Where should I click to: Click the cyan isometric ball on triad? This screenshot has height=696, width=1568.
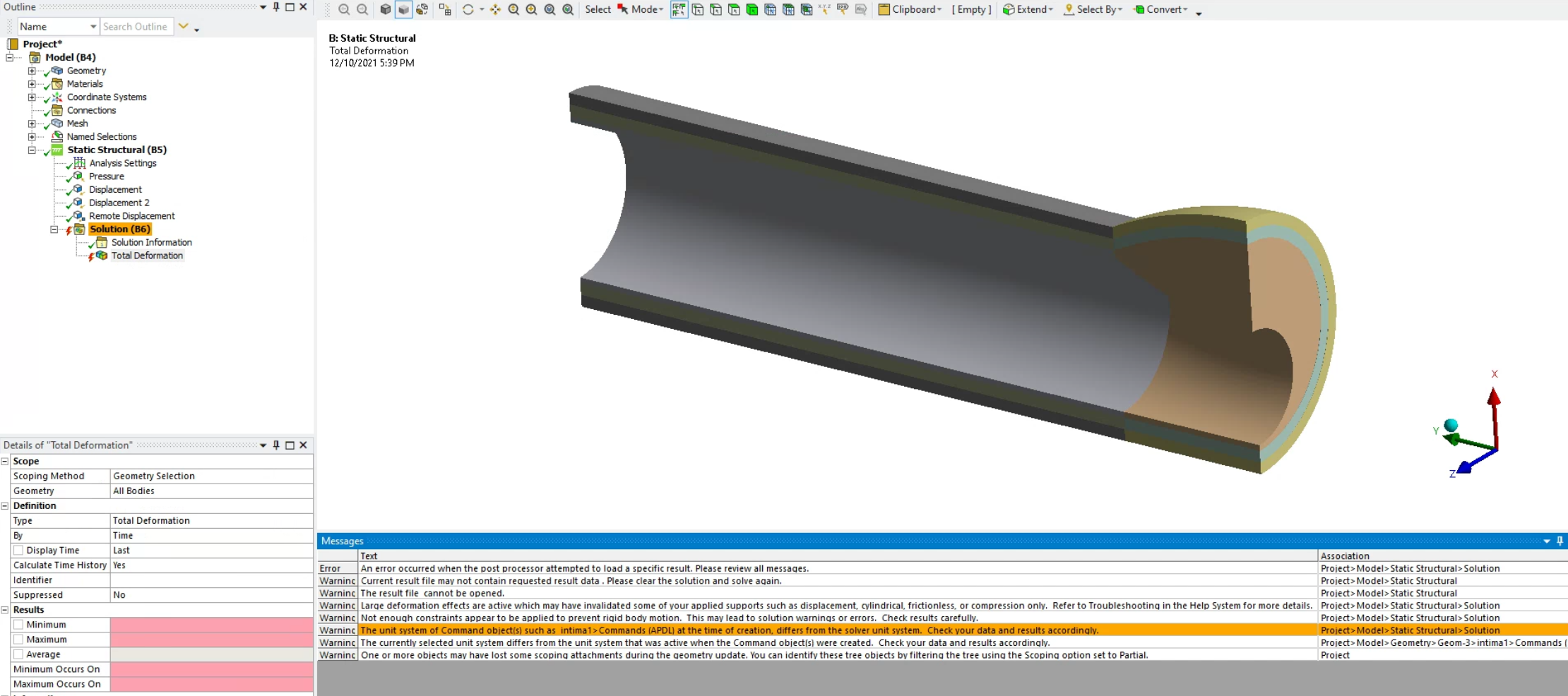(x=1451, y=425)
